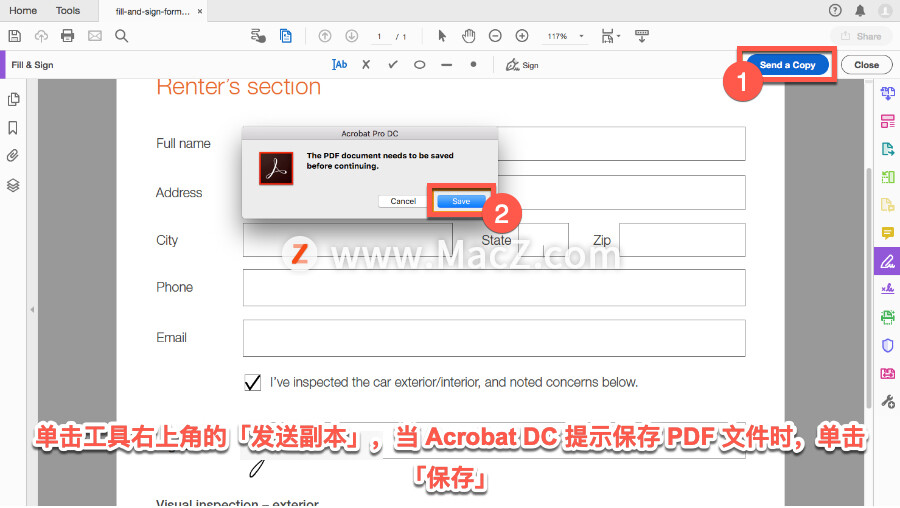Go to previous page arrow

(x=325, y=36)
